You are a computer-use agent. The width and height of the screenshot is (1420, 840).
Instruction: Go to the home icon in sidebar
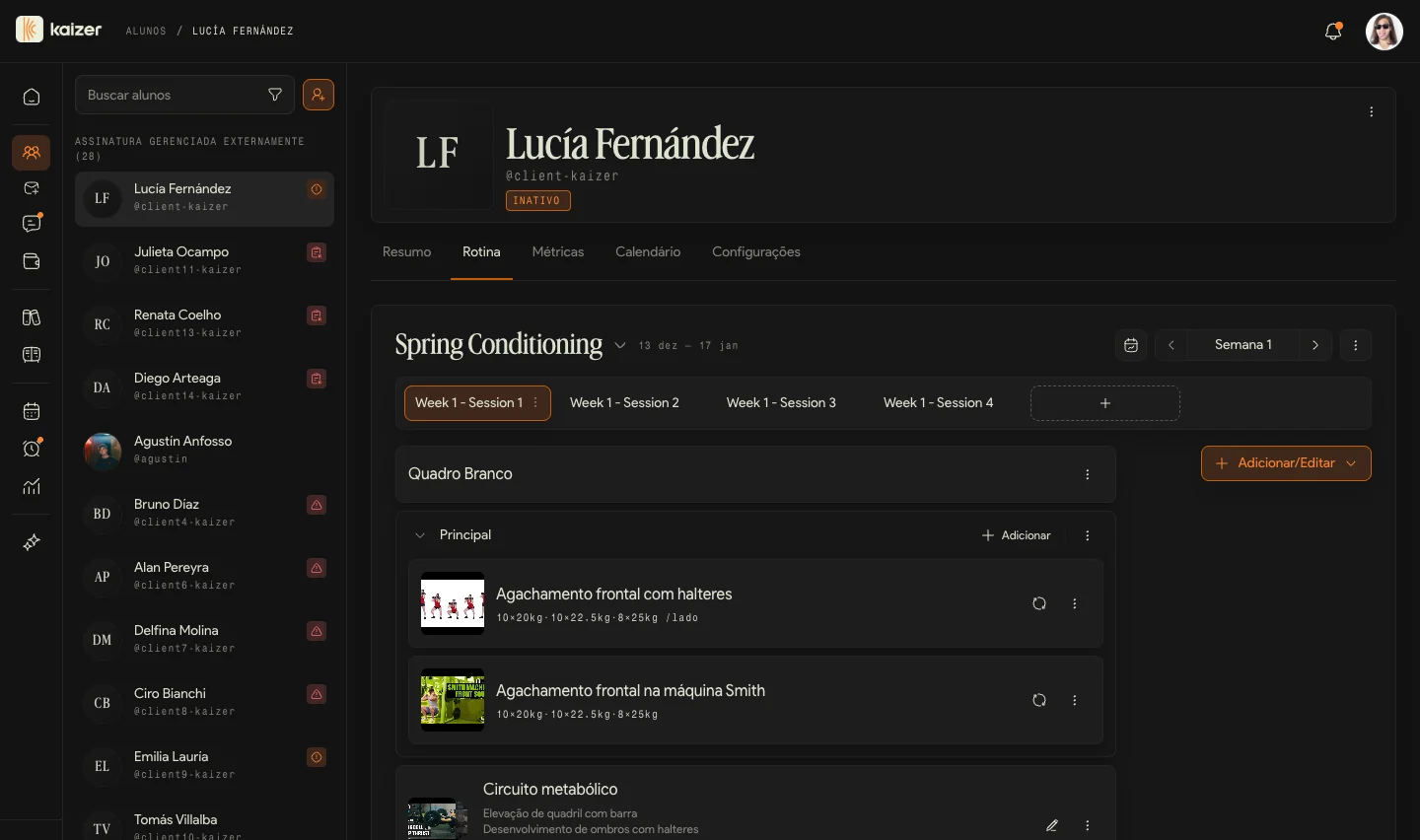(32, 97)
